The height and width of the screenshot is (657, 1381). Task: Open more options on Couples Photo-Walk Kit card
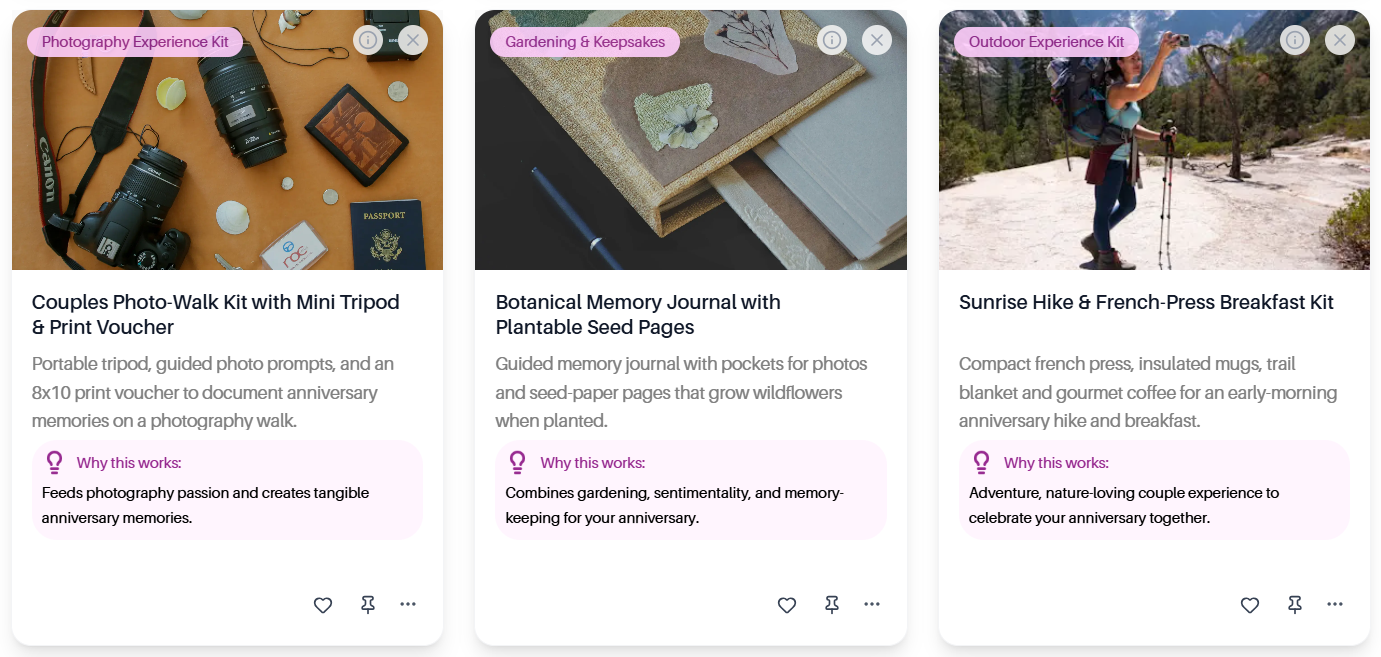[x=408, y=605]
